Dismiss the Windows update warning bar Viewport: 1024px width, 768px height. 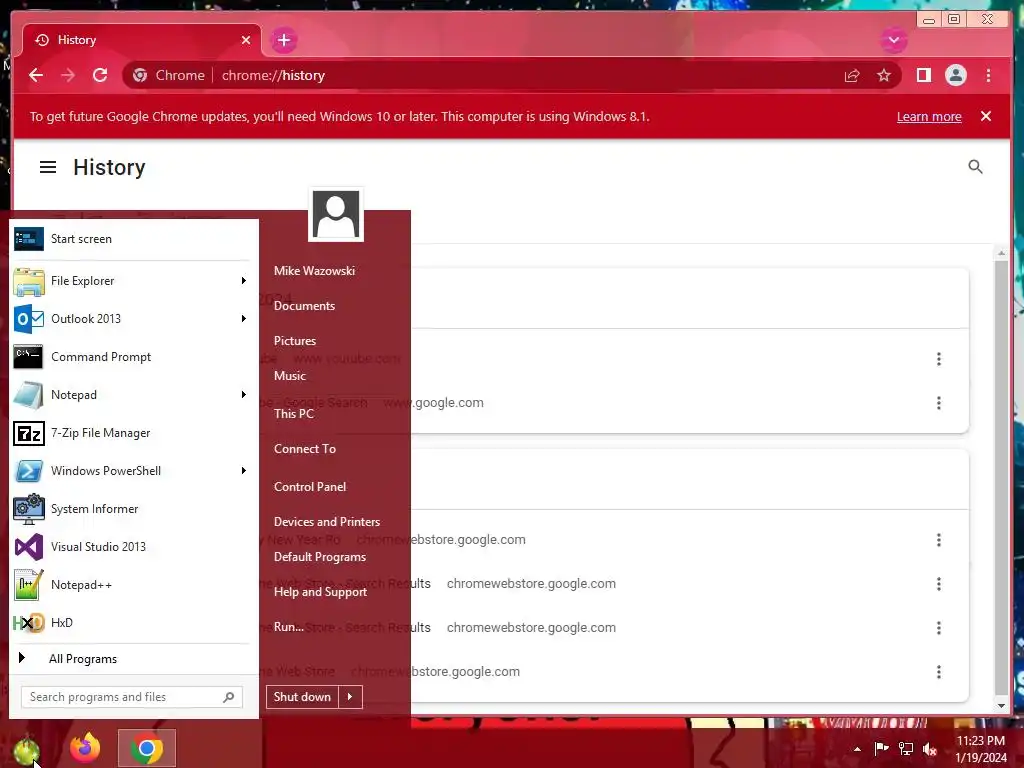coord(986,116)
